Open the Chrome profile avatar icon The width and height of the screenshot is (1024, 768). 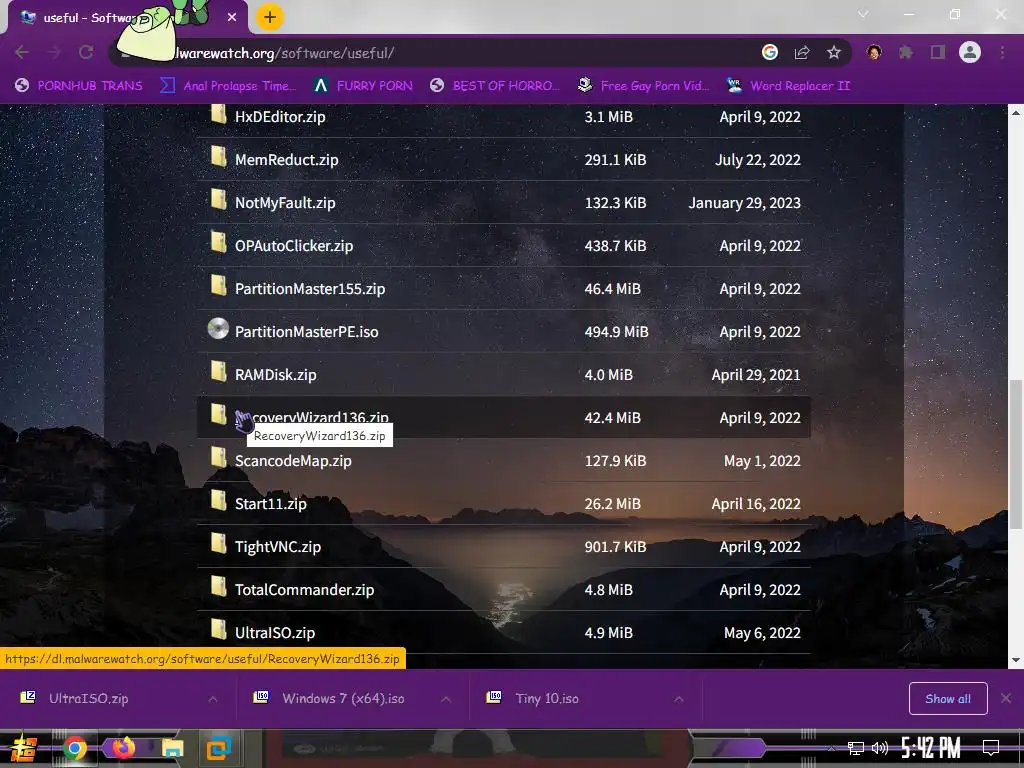tap(970, 52)
